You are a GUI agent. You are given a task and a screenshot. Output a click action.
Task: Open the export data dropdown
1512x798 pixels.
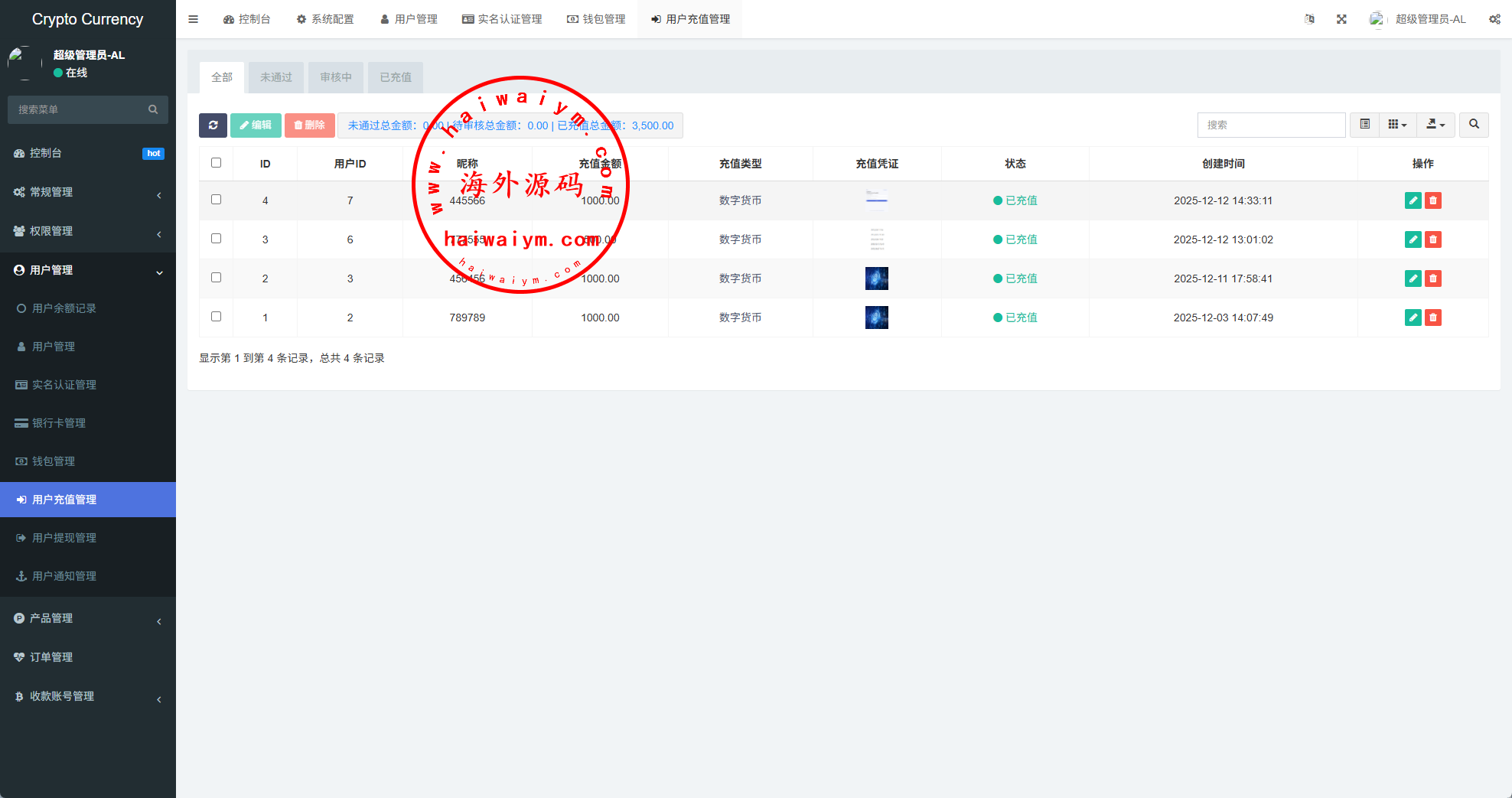1435,125
